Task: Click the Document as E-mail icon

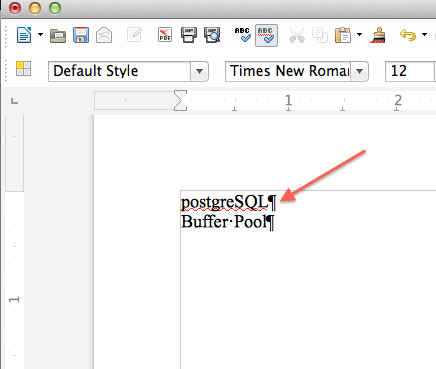Action: [x=104, y=35]
